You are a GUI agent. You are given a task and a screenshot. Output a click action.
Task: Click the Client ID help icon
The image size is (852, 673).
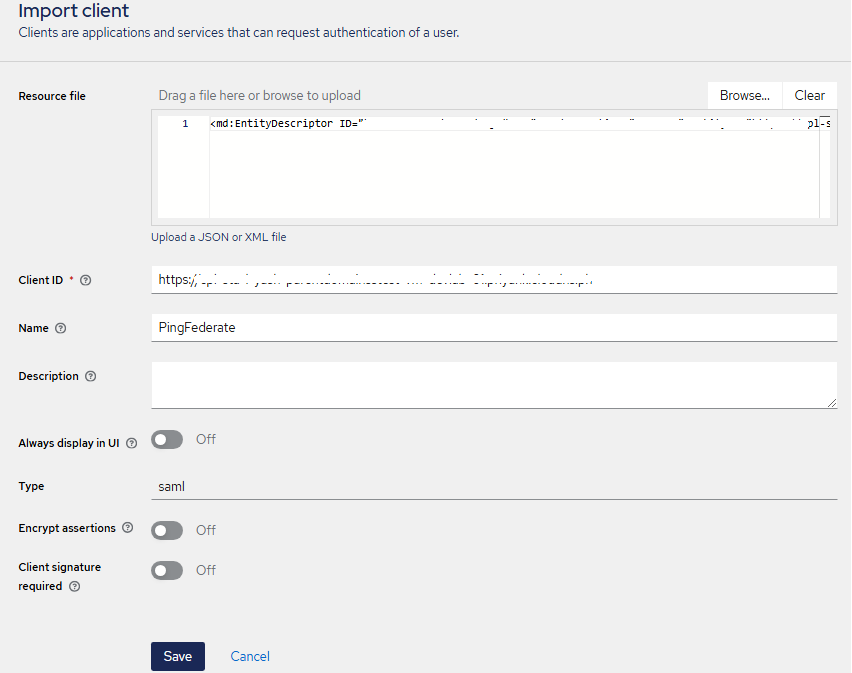(x=85, y=281)
